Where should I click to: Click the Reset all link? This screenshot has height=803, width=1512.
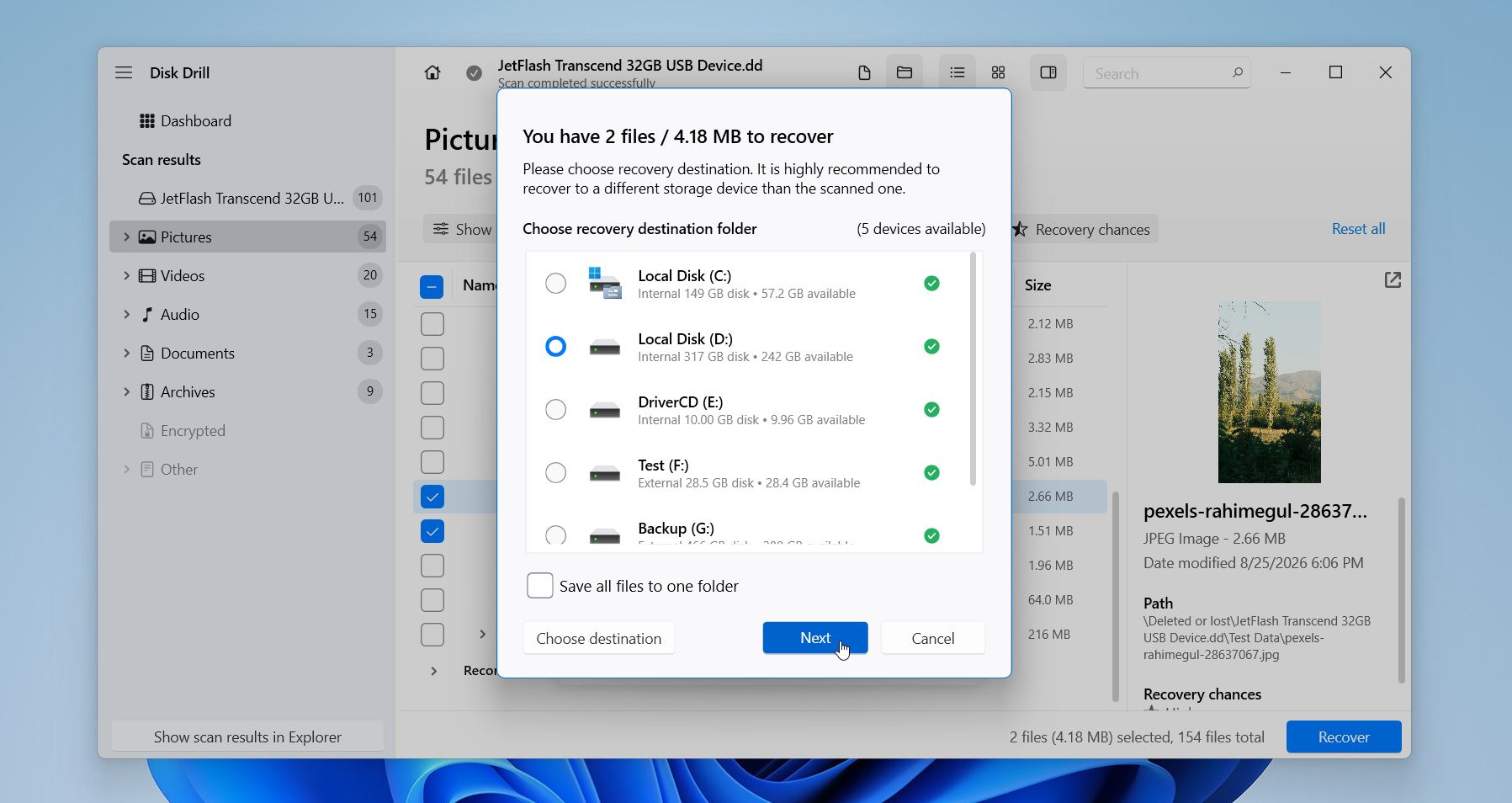coord(1358,229)
